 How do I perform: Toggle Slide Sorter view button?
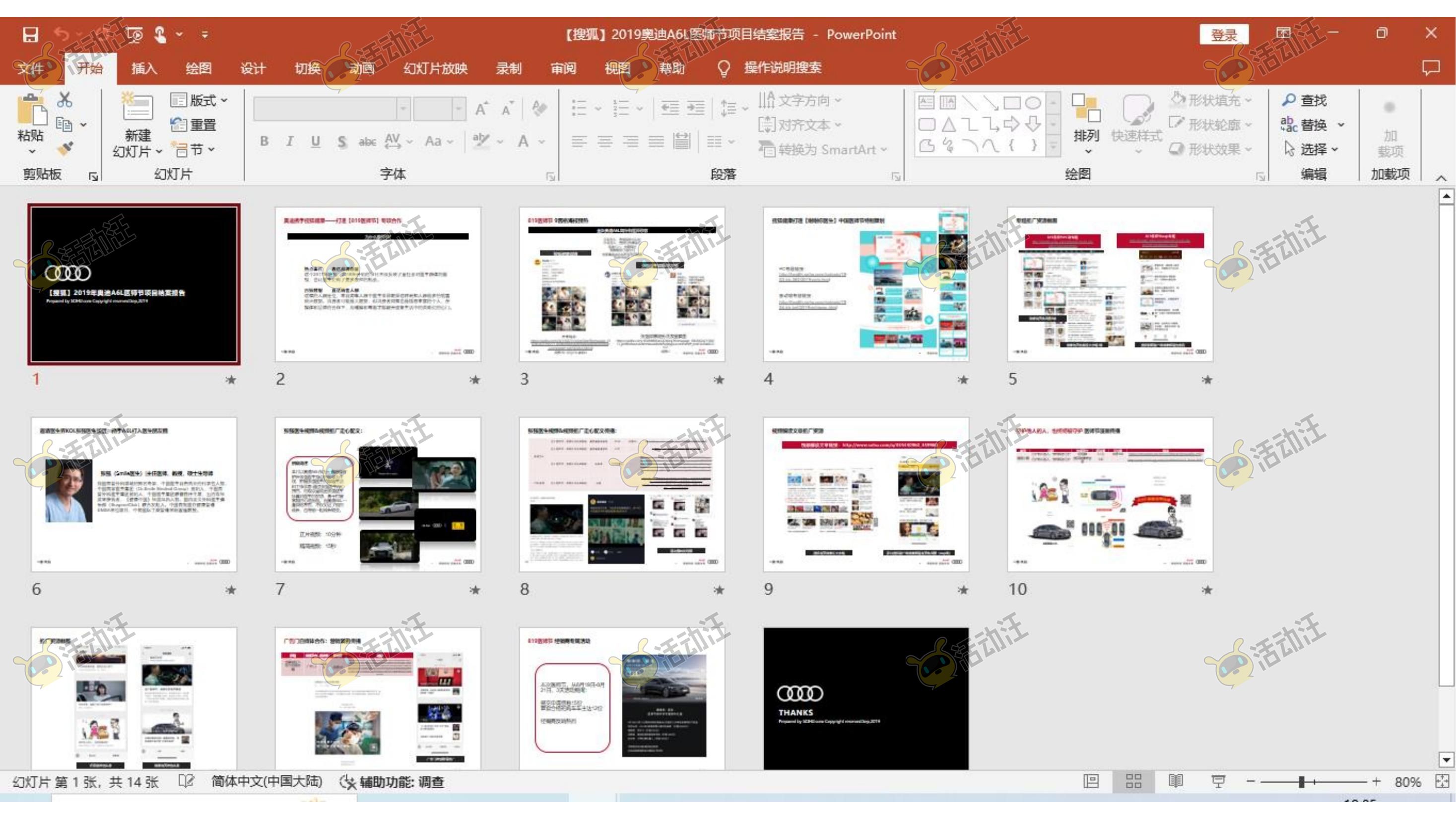pos(1133,781)
